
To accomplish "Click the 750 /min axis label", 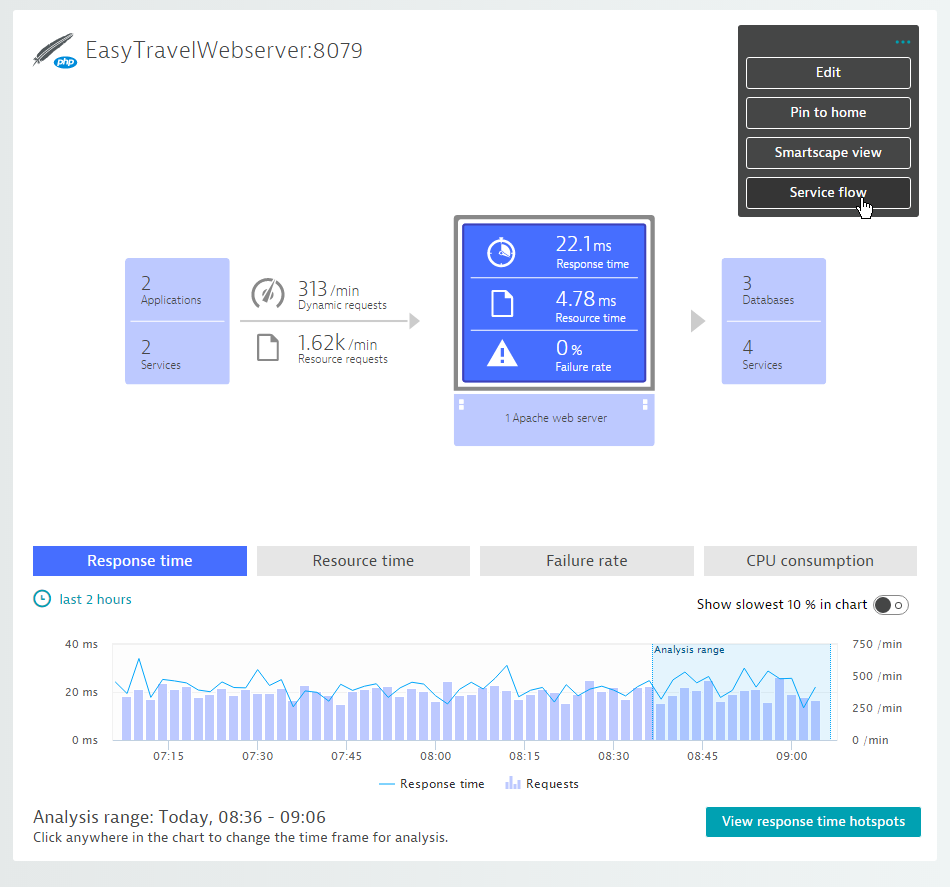I will [x=877, y=644].
